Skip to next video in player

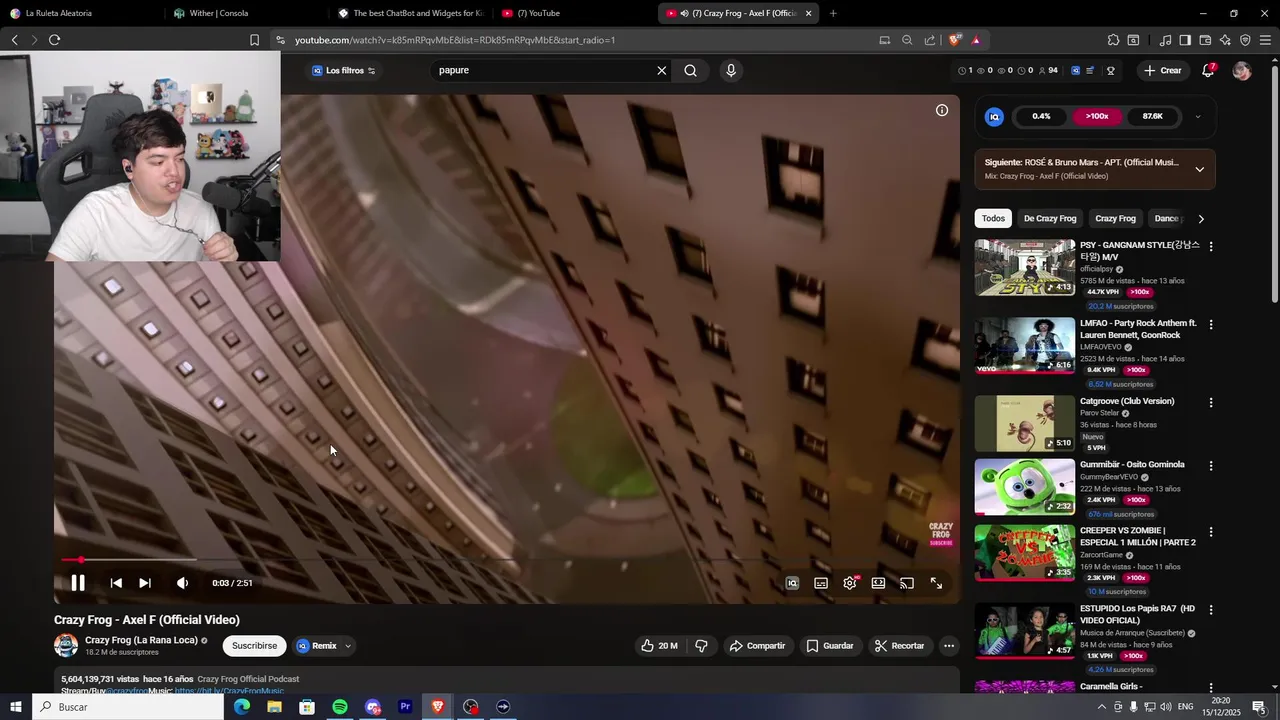point(145,583)
